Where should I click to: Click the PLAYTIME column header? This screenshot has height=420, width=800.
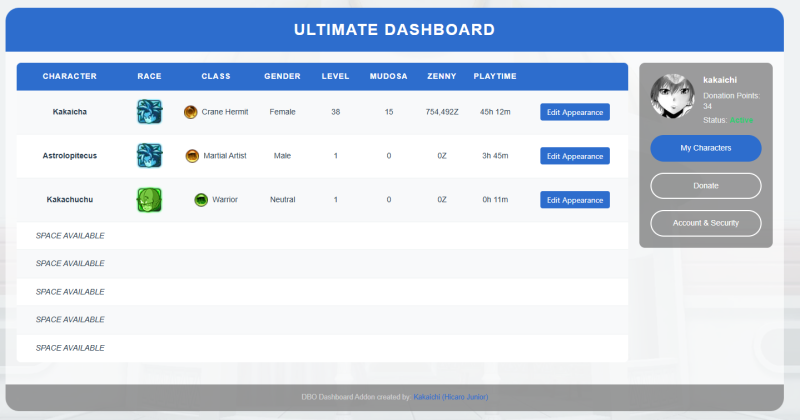coord(495,76)
